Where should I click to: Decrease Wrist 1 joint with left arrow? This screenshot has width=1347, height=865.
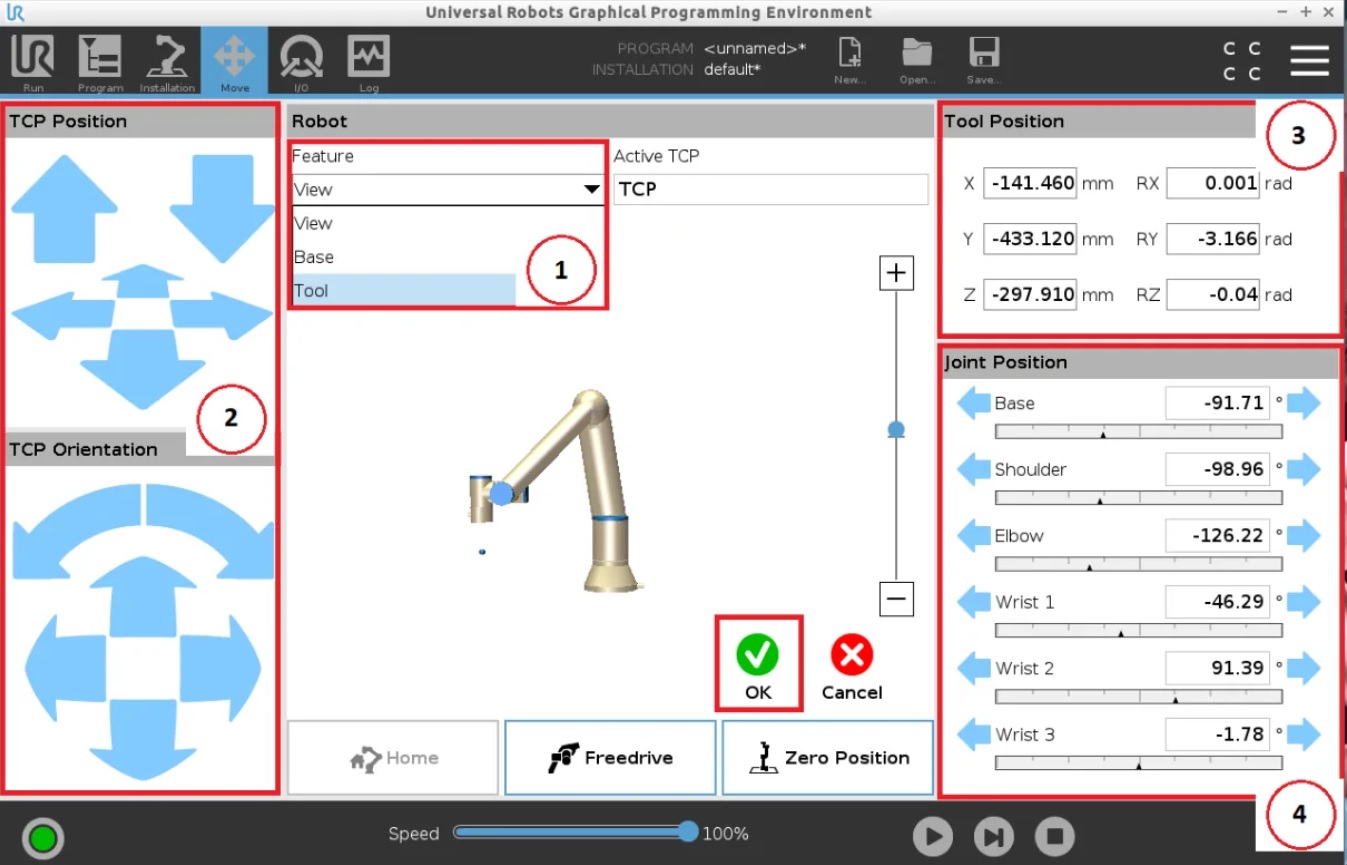(x=974, y=602)
